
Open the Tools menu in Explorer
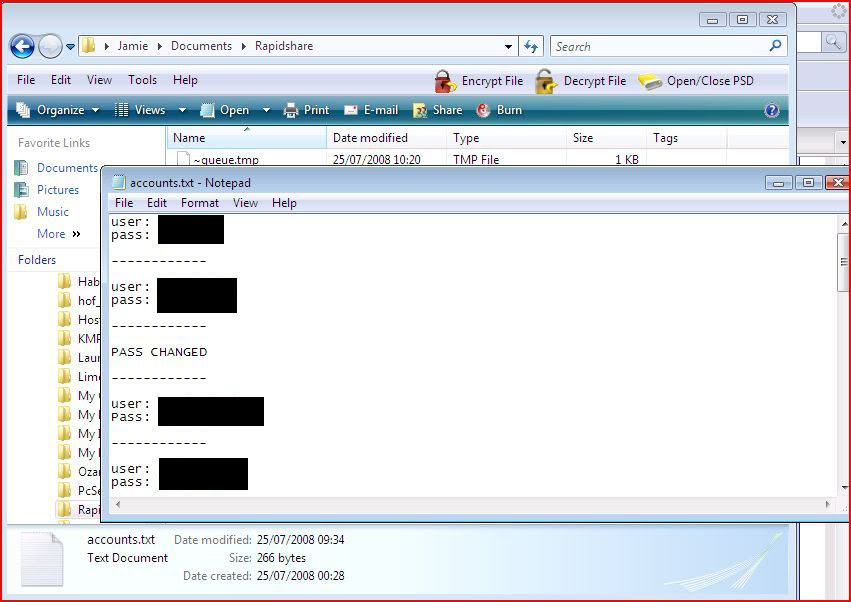pos(142,80)
